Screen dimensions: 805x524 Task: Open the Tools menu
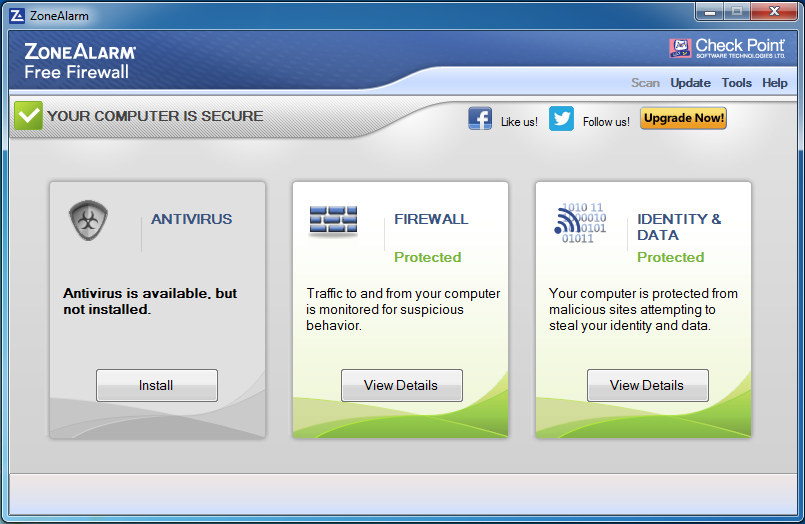click(x=737, y=83)
